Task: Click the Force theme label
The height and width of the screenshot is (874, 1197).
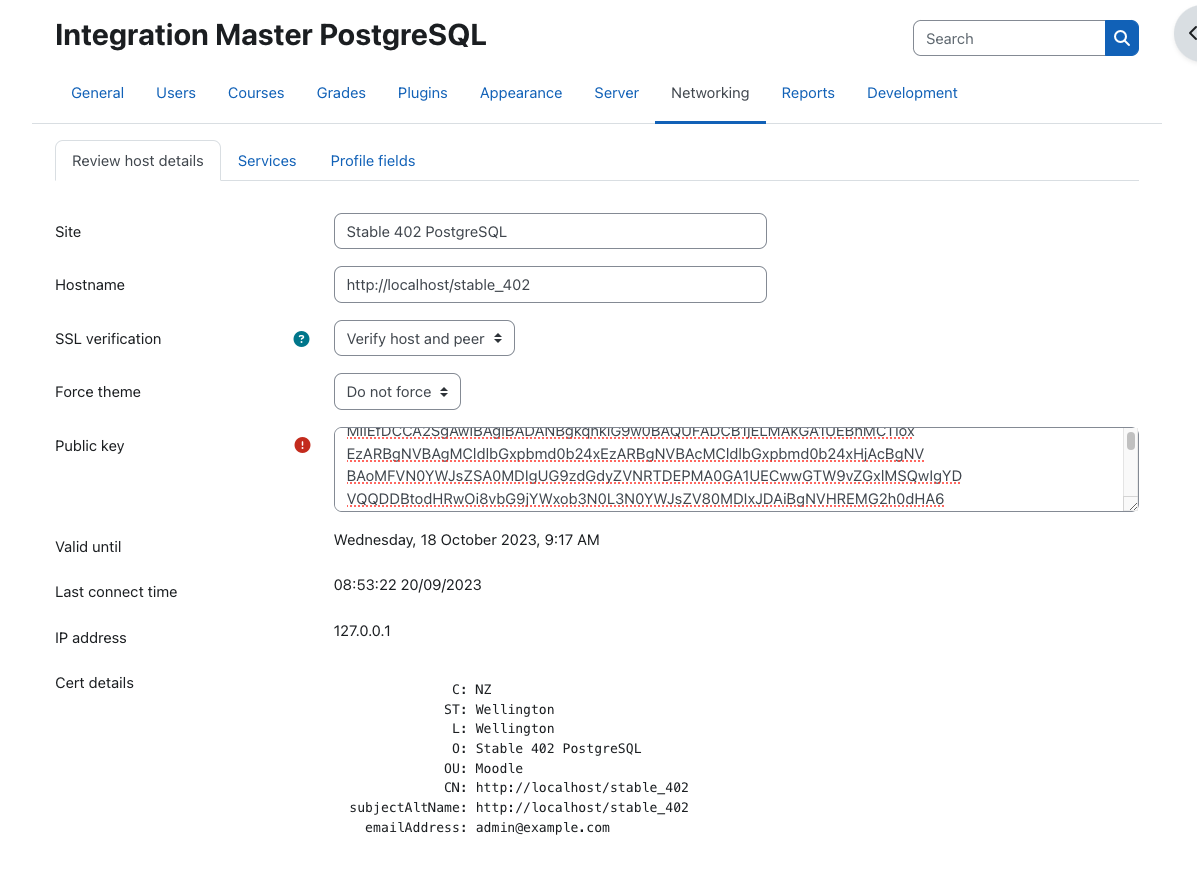Action: pos(98,392)
